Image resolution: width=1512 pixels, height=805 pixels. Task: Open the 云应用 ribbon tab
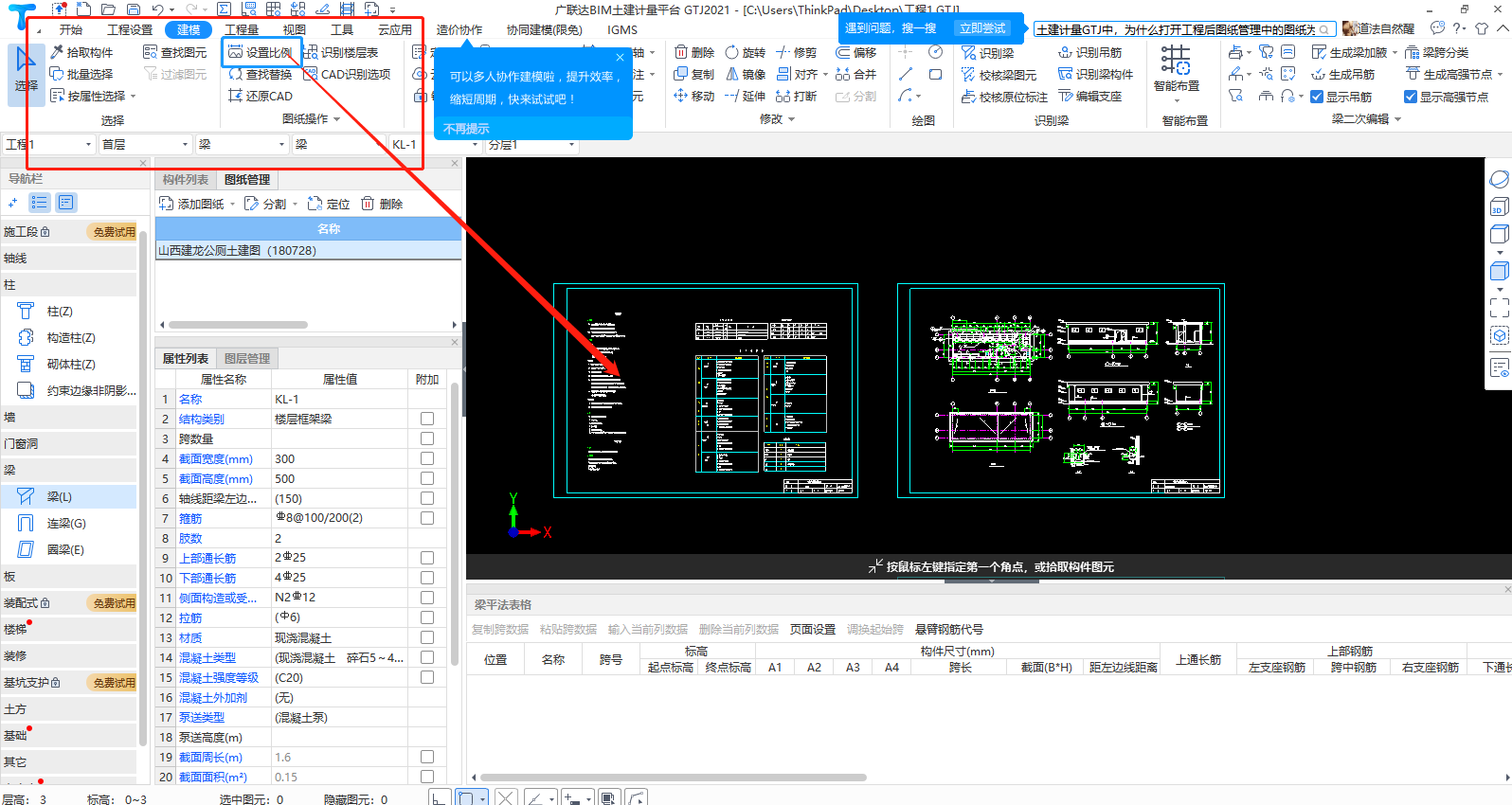[x=395, y=29]
